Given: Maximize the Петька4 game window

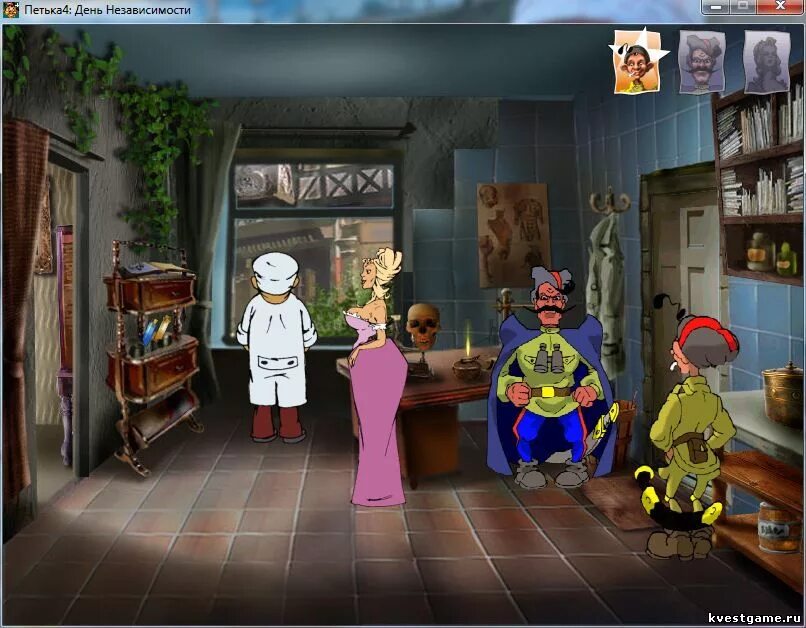Looking at the screenshot, I should 743,7.
